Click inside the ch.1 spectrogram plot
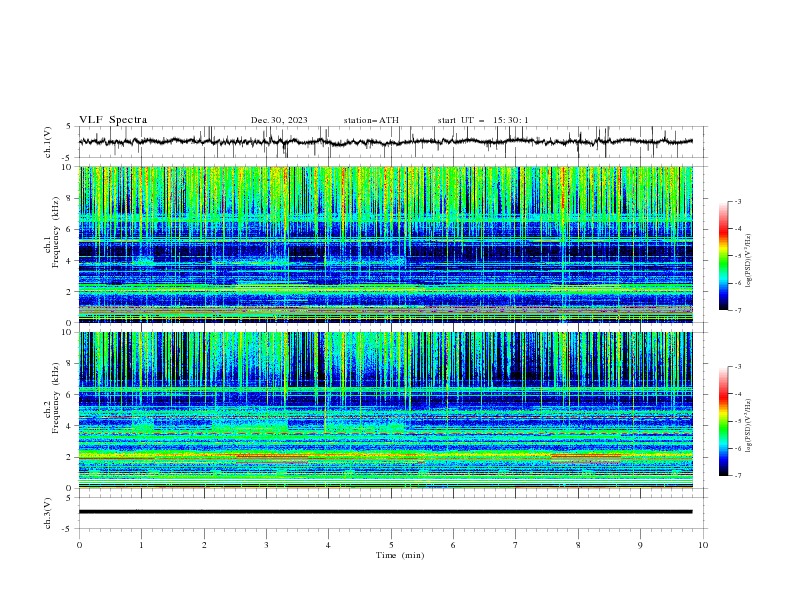 (385, 244)
